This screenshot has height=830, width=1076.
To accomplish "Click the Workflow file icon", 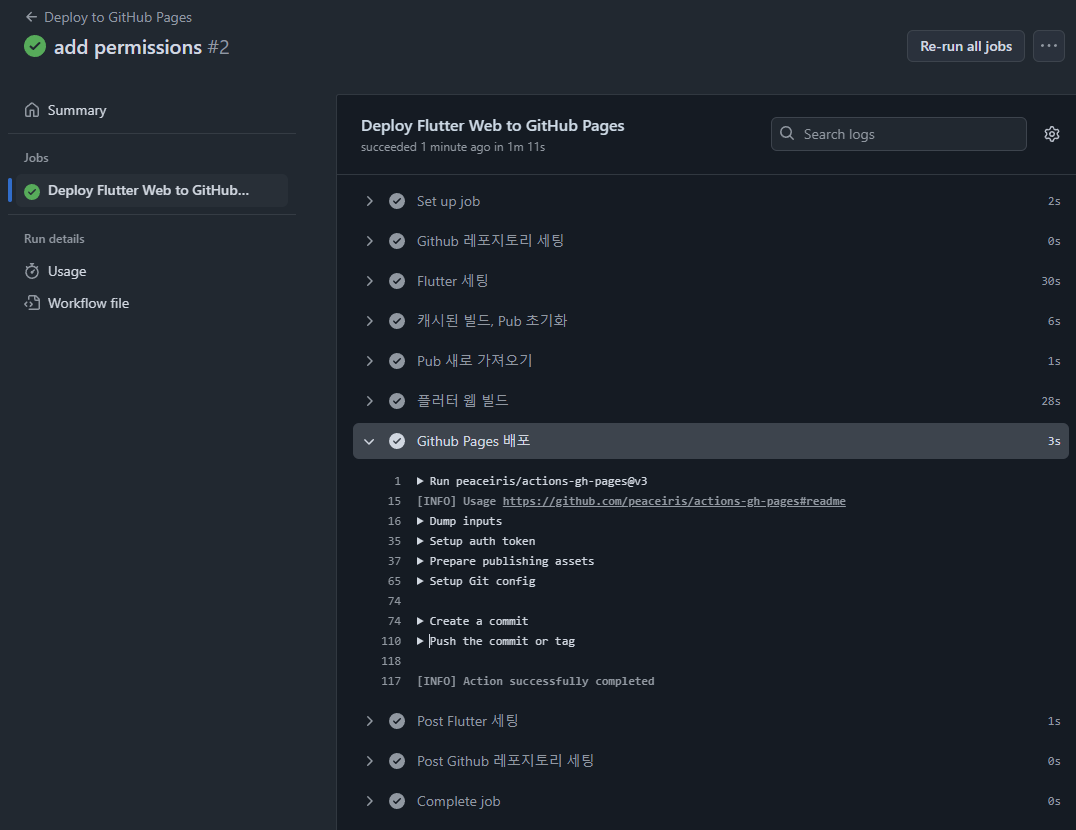I will click(x=32, y=303).
